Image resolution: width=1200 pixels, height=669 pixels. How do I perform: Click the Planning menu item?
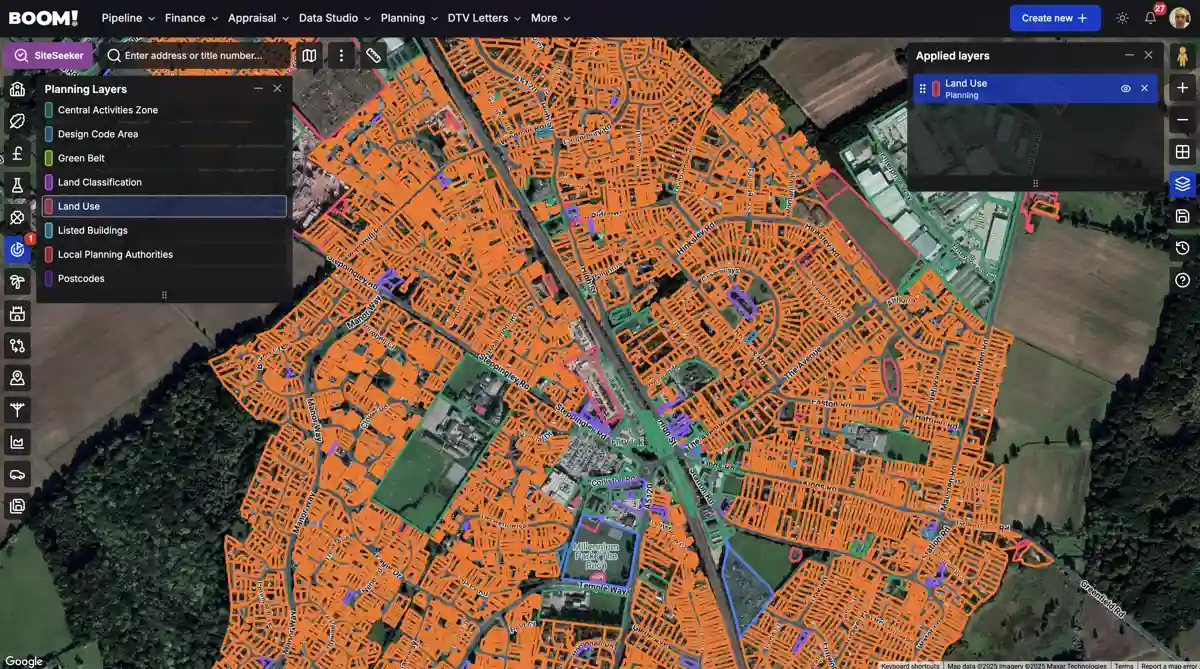pos(402,18)
